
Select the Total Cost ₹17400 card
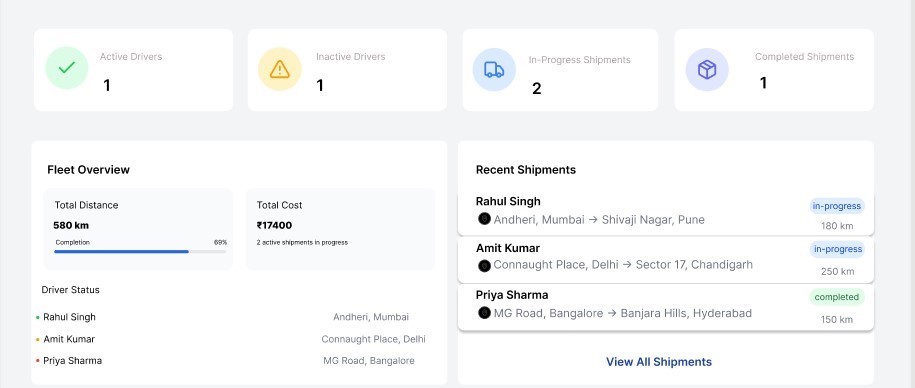coord(340,229)
